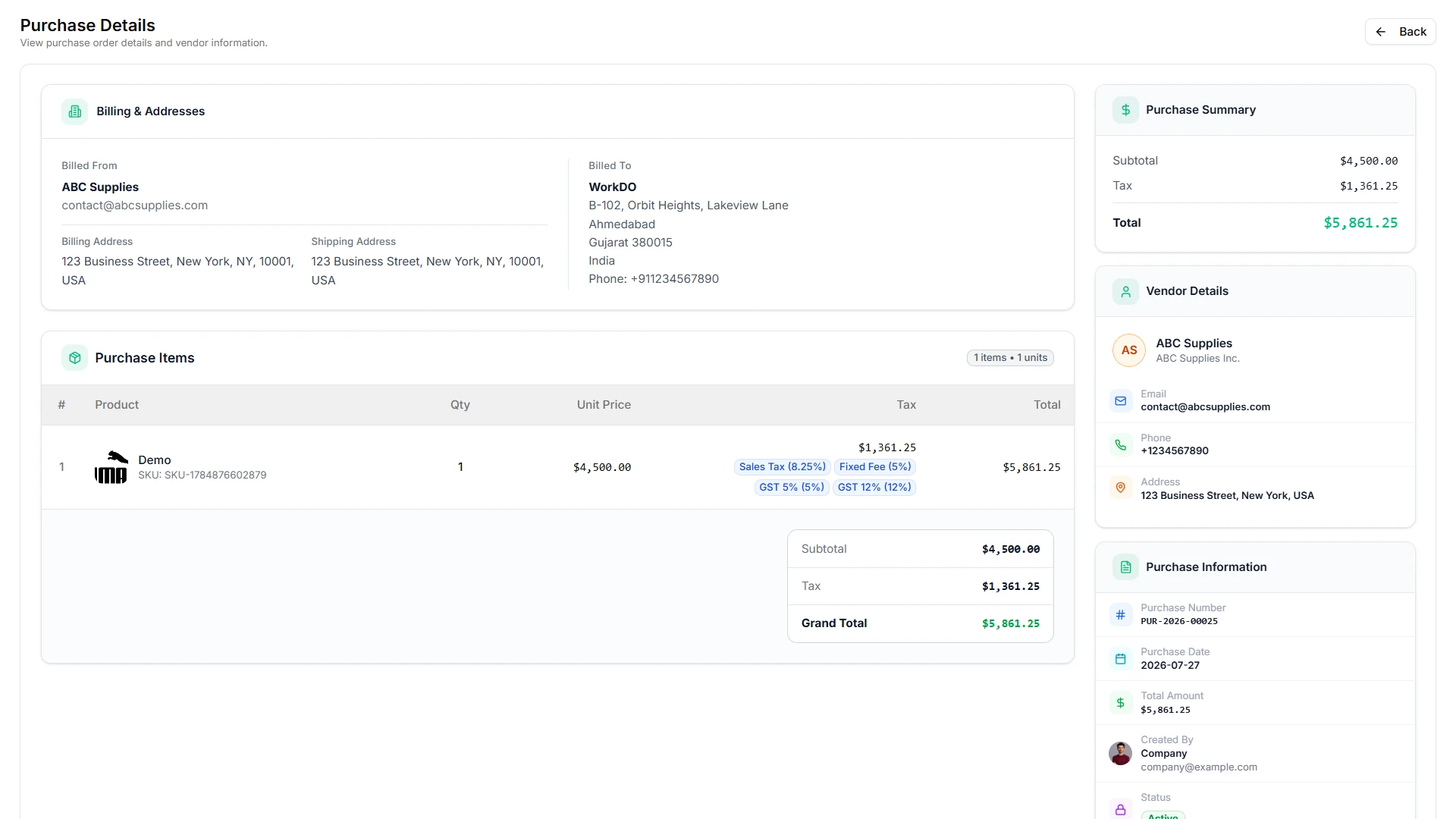Click the Purchase Summary dollar icon
1456x819 pixels.
[x=1125, y=110]
